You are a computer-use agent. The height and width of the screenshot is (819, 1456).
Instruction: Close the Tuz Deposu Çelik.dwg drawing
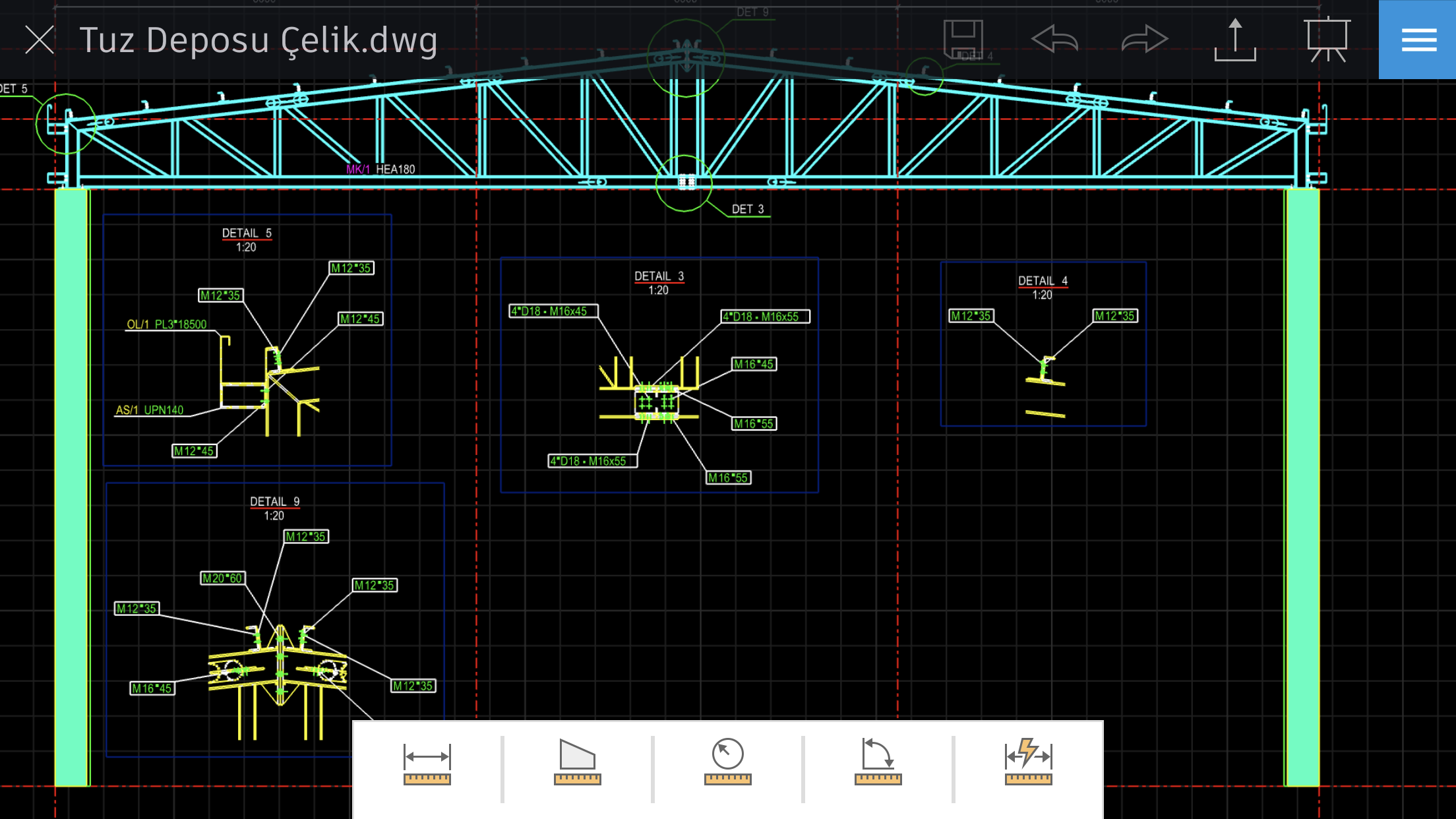[x=40, y=40]
